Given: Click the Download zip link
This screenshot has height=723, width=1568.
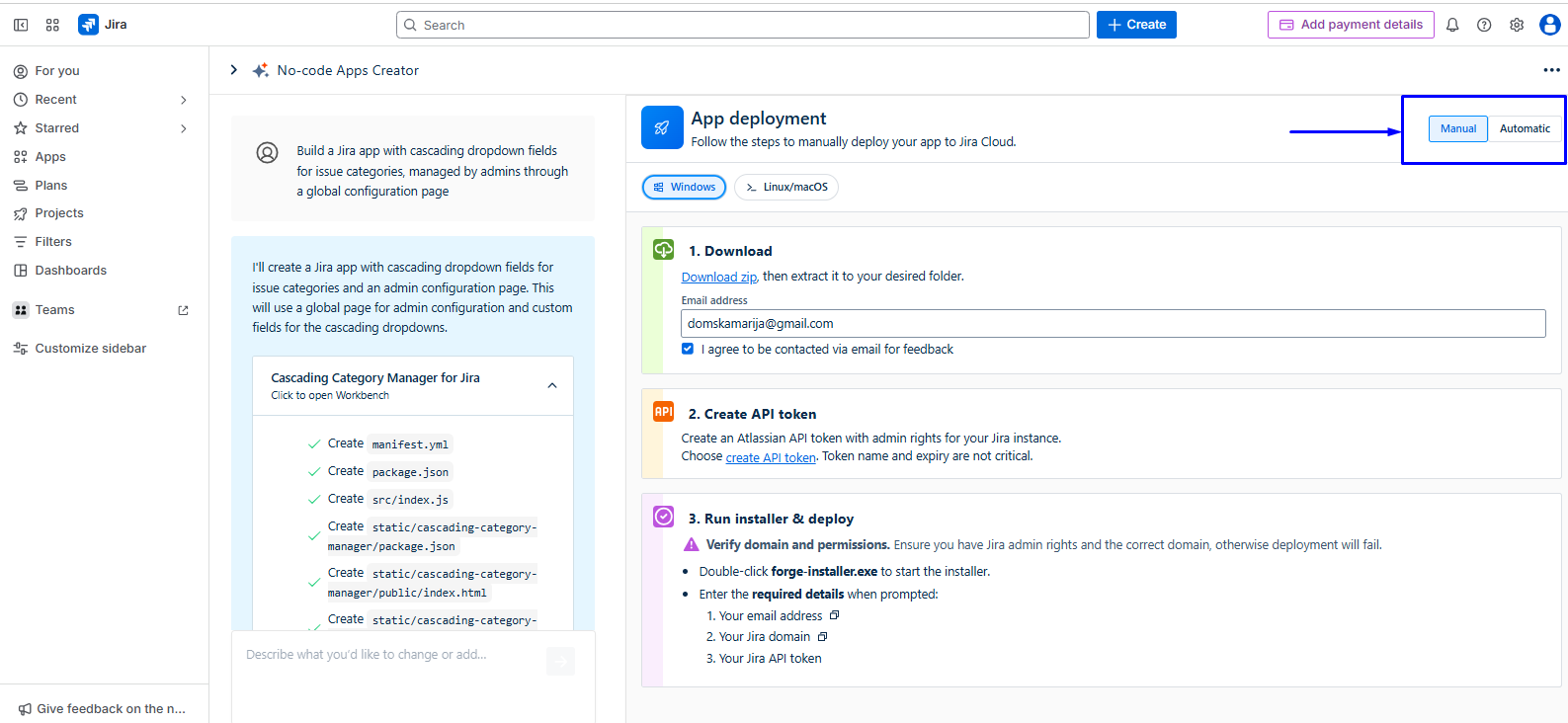Looking at the screenshot, I should pyautogui.click(x=719, y=278).
